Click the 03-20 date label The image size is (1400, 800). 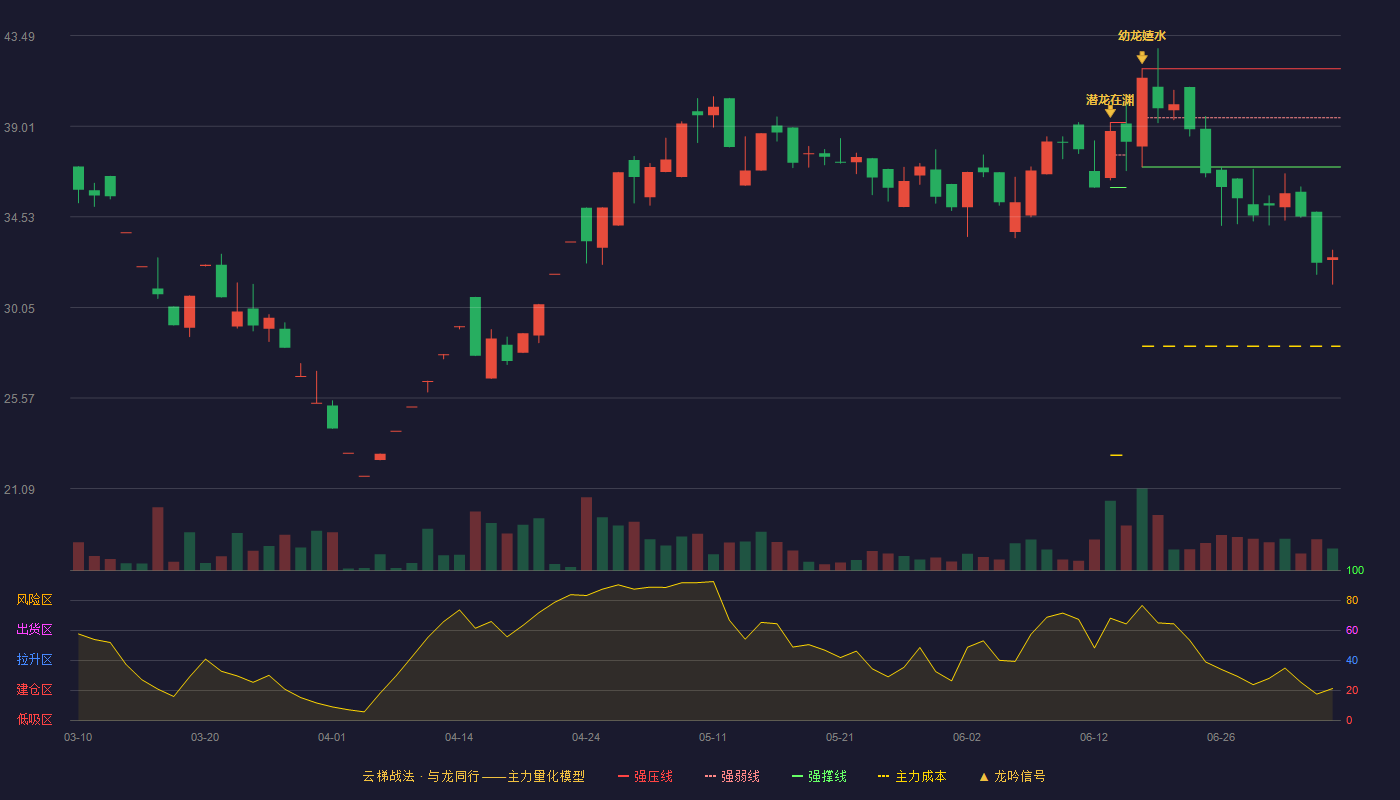[205, 737]
